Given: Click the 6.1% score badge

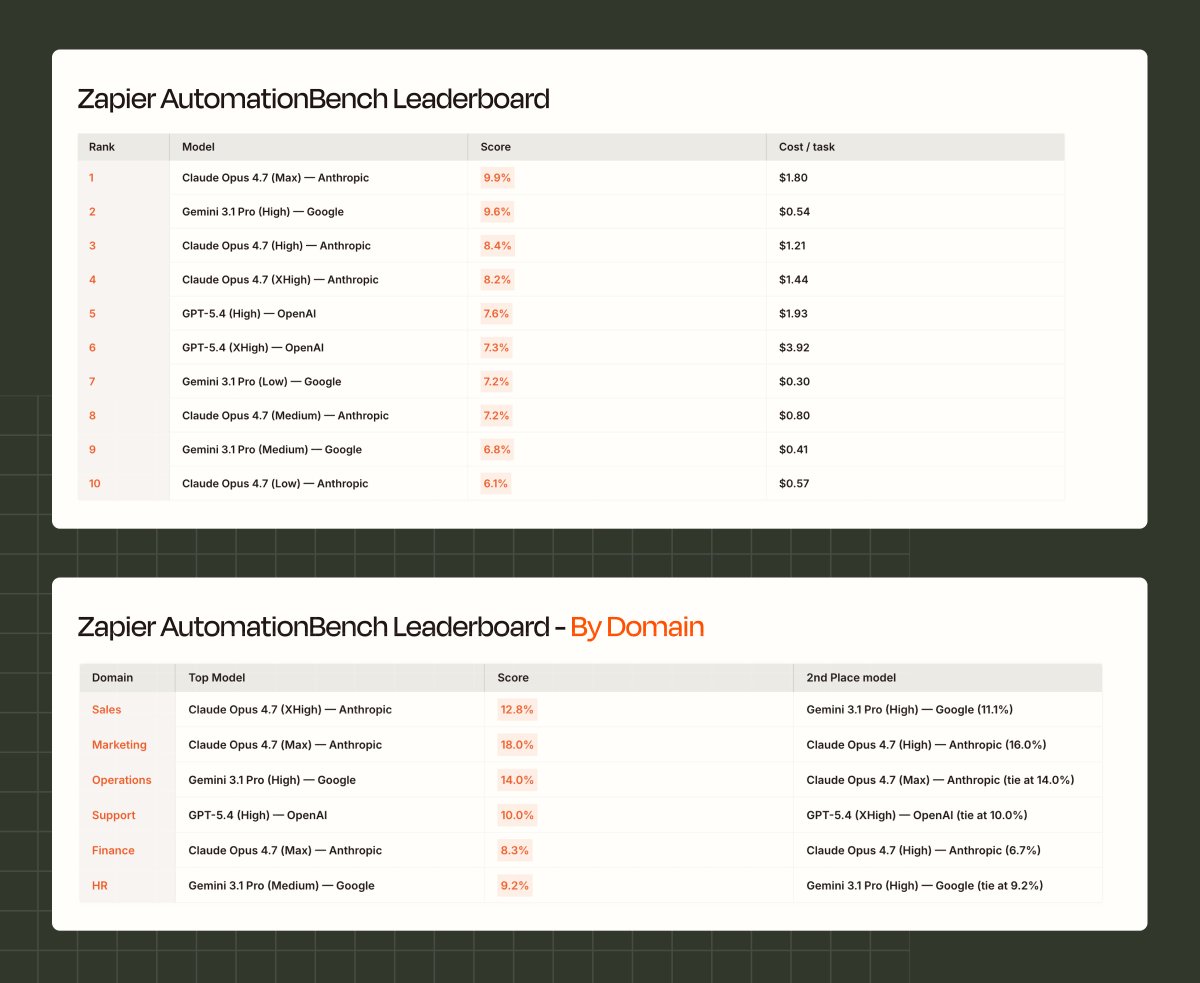Looking at the screenshot, I should coord(496,484).
